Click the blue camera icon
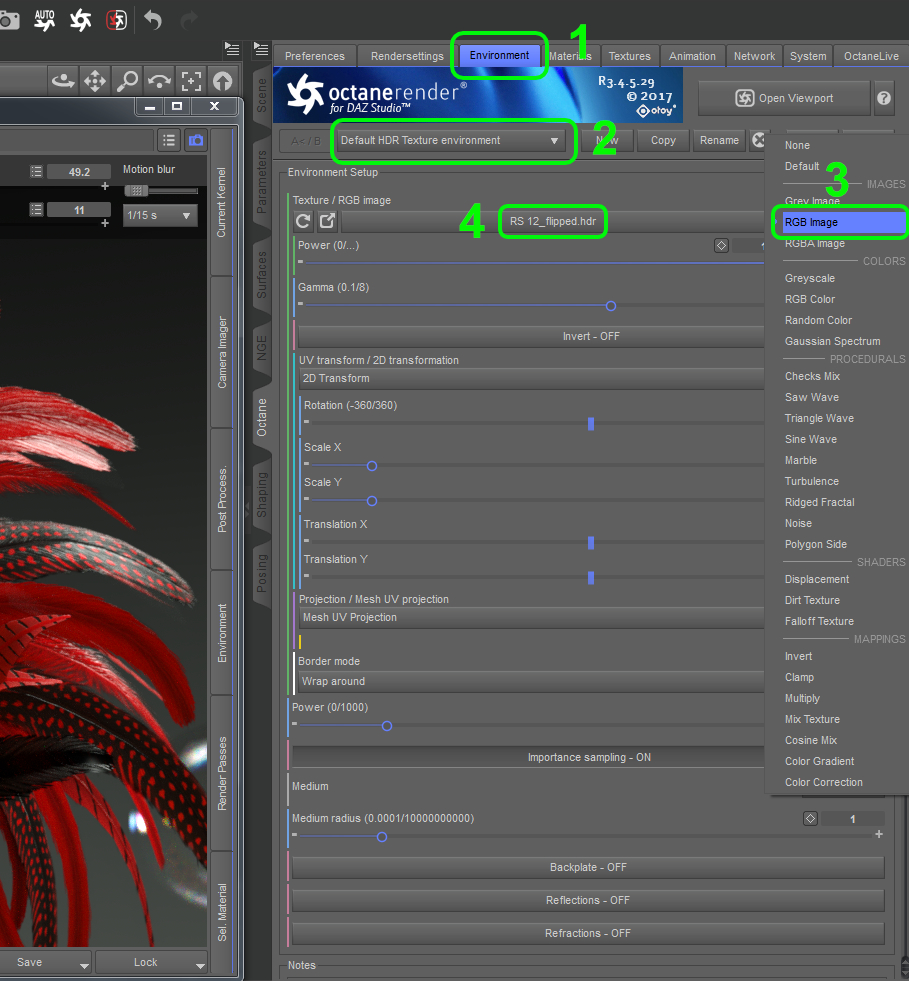The height and width of the screenshot is (981, 909). [x=197, y=141]
